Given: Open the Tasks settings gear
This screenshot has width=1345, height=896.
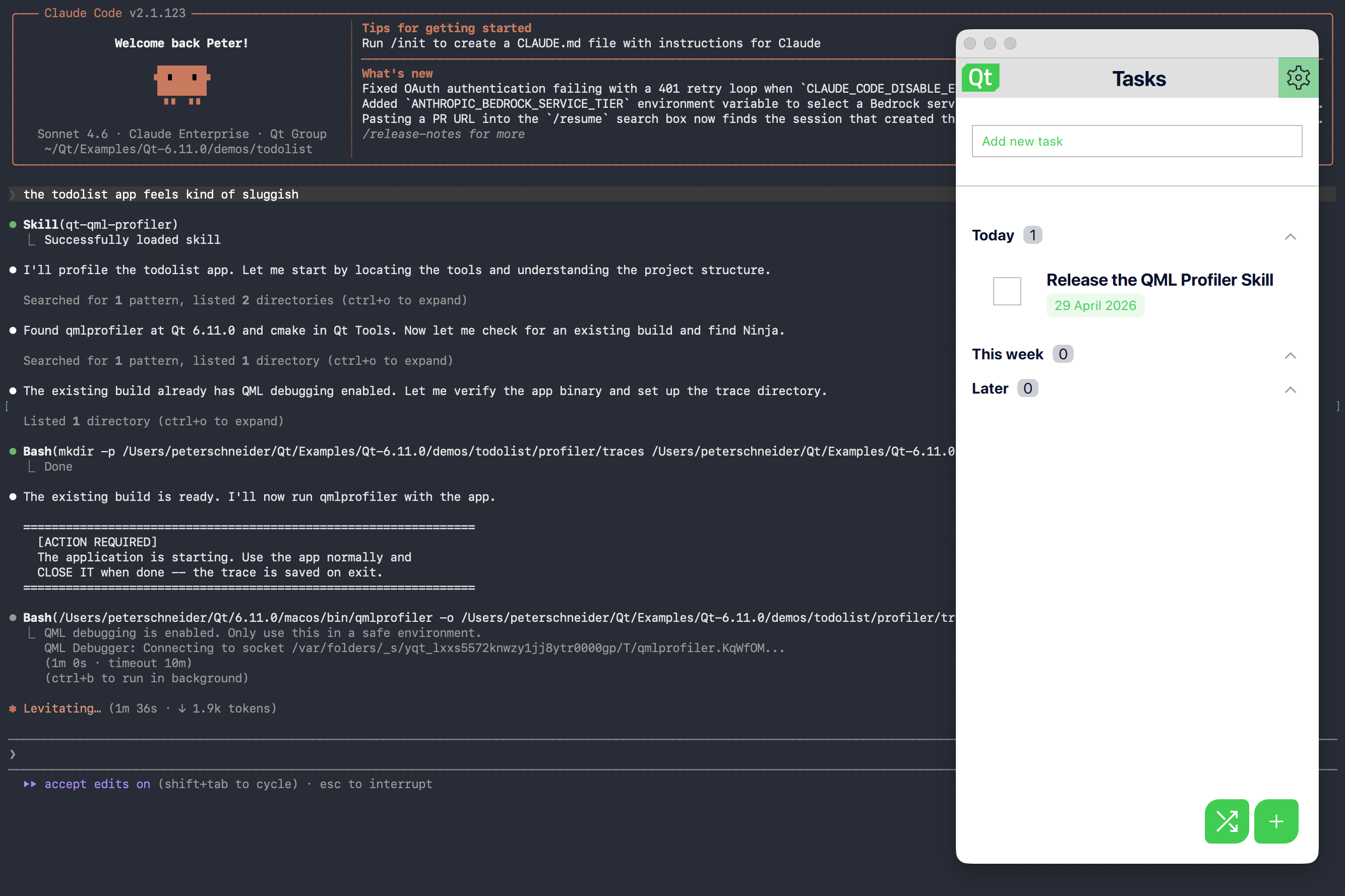Looking at the screenshot, I should pos(1298,78).
